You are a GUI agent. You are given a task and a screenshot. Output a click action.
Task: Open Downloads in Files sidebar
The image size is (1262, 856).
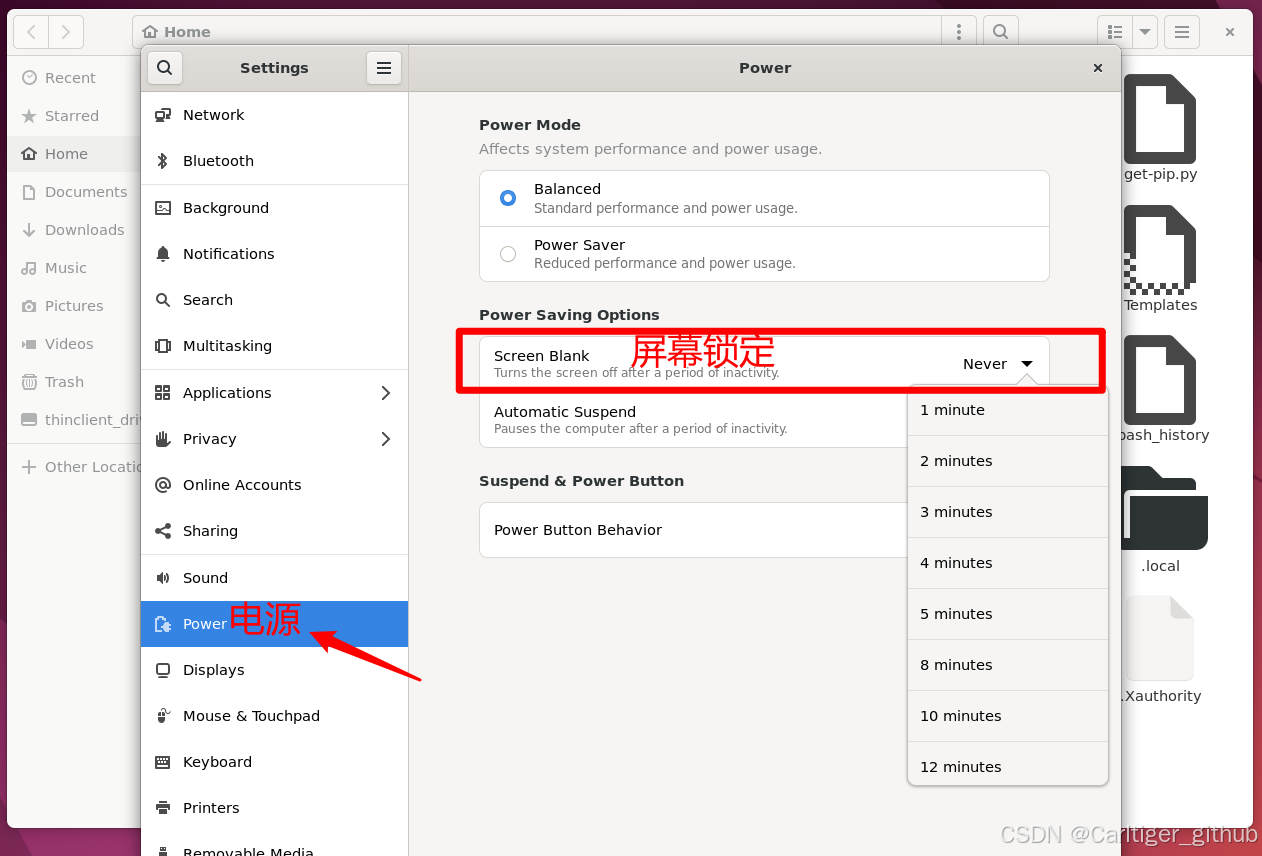coord(74,230)
